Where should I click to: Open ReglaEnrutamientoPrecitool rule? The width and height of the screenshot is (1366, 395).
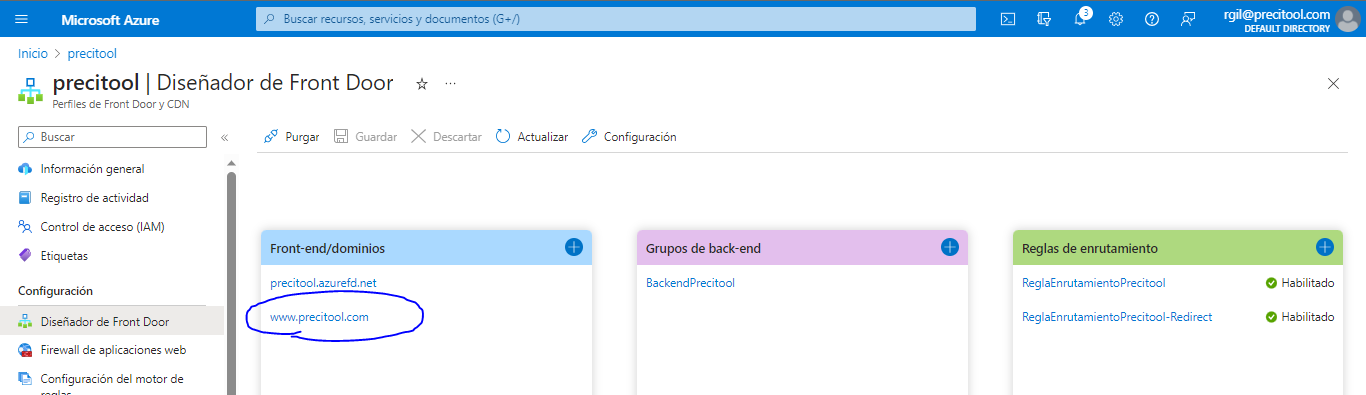pos(1094,283)
